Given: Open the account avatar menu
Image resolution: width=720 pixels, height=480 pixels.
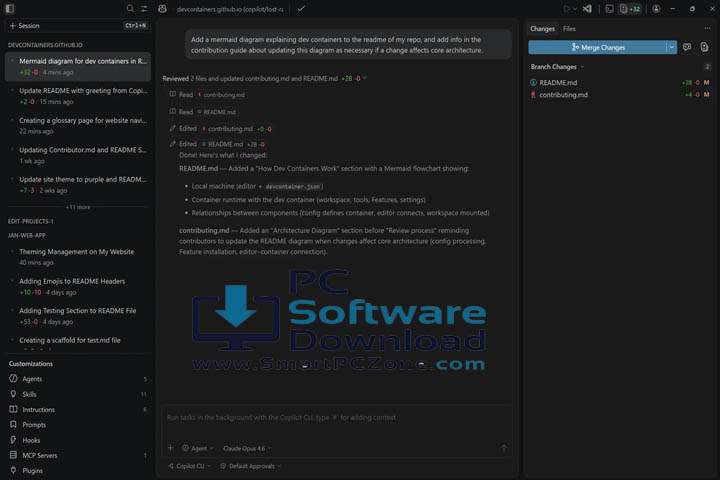Looking at the screenshot, I should [656, 9].
